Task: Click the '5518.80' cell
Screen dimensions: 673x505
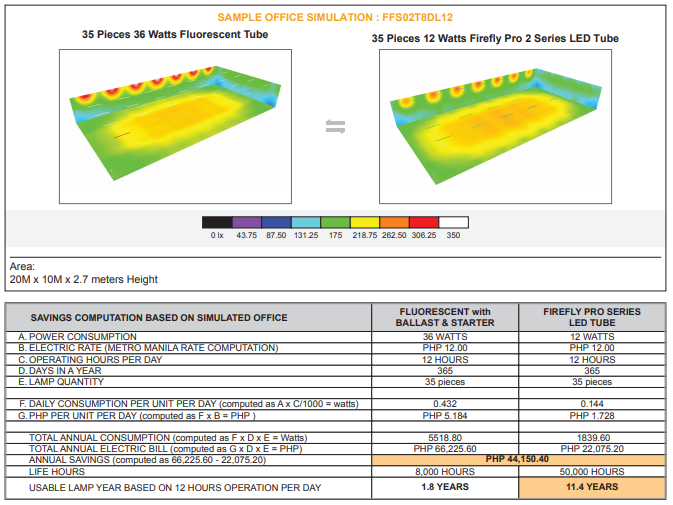Action: (x=445, y=438)
